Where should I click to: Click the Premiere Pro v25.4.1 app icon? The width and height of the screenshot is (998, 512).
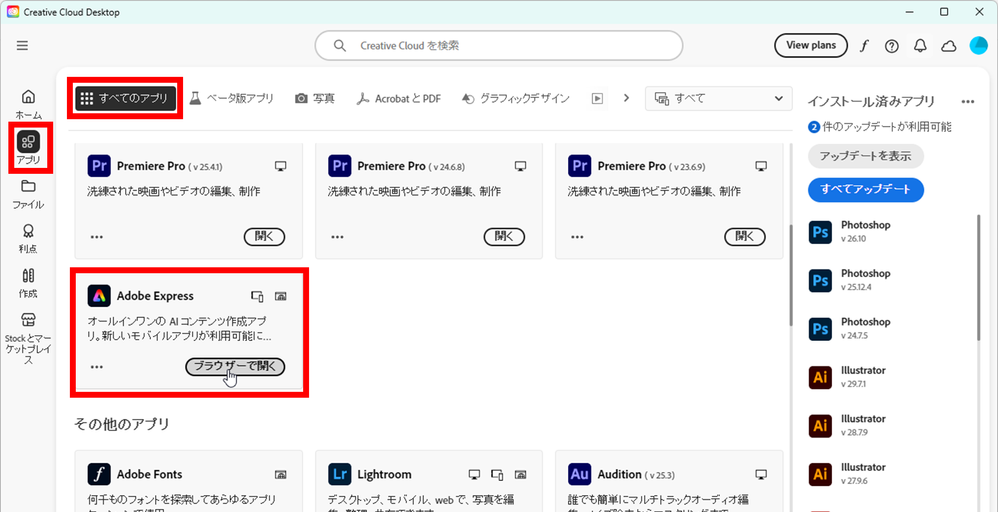(99, 166)
